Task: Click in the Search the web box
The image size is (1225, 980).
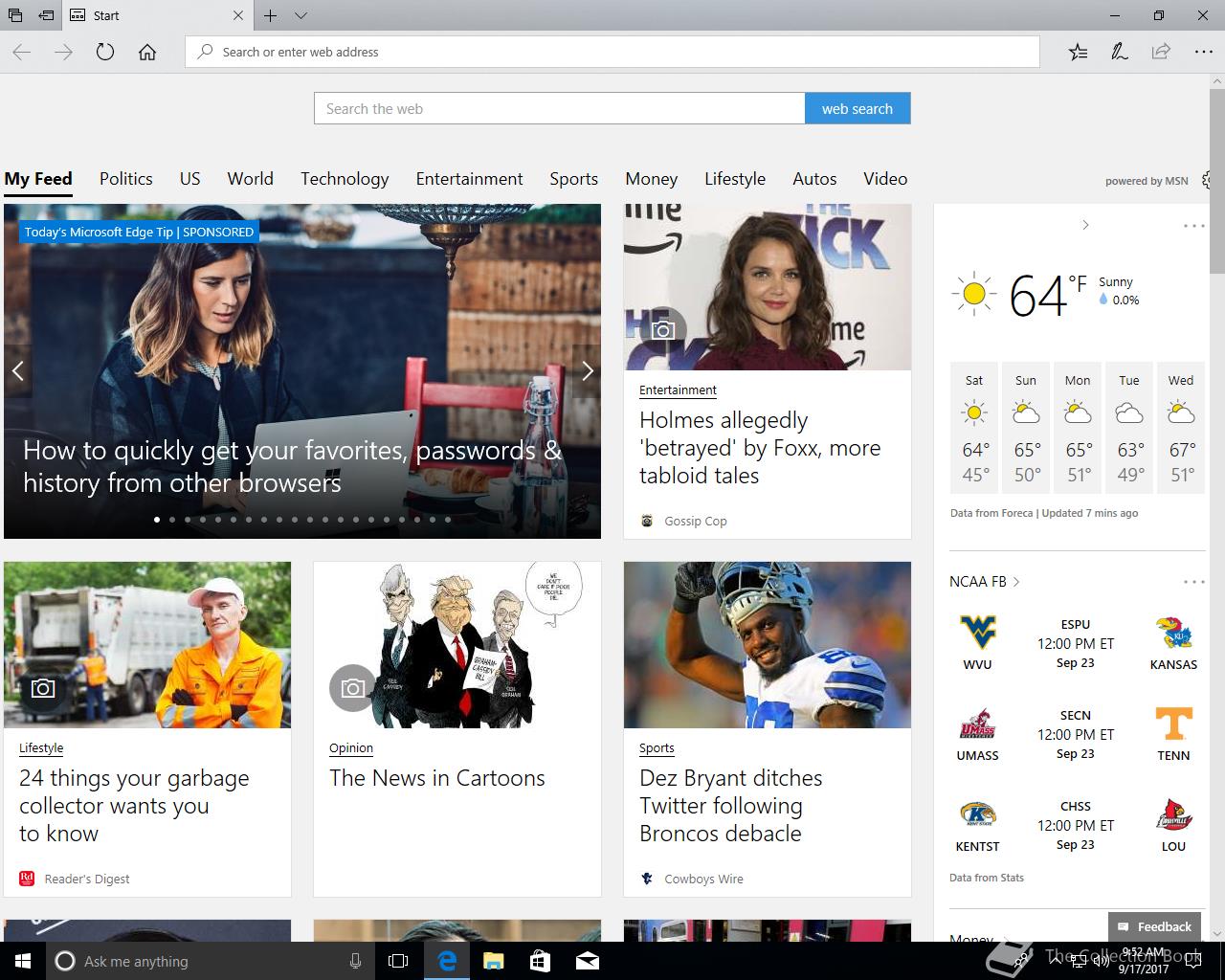Action: [560, 108]
